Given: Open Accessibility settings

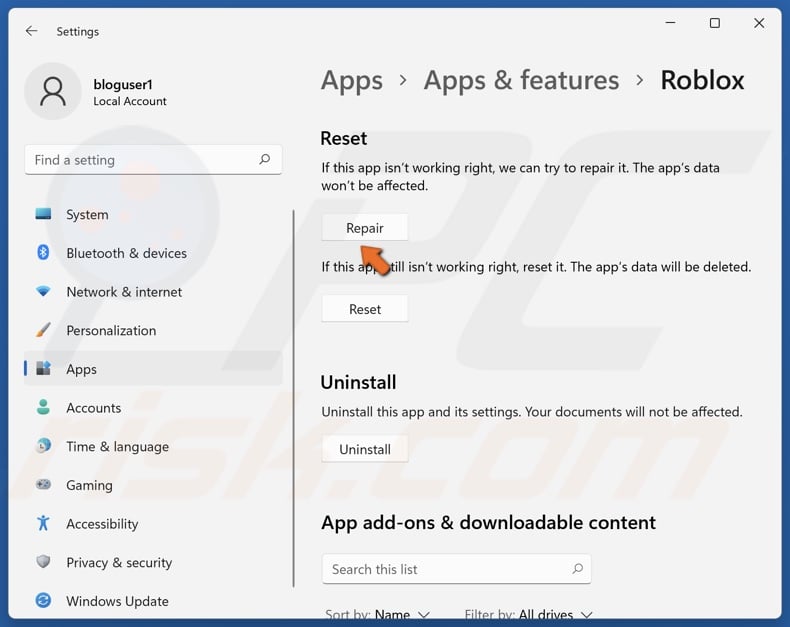Looking at the screenshot, I should (154, 524).
